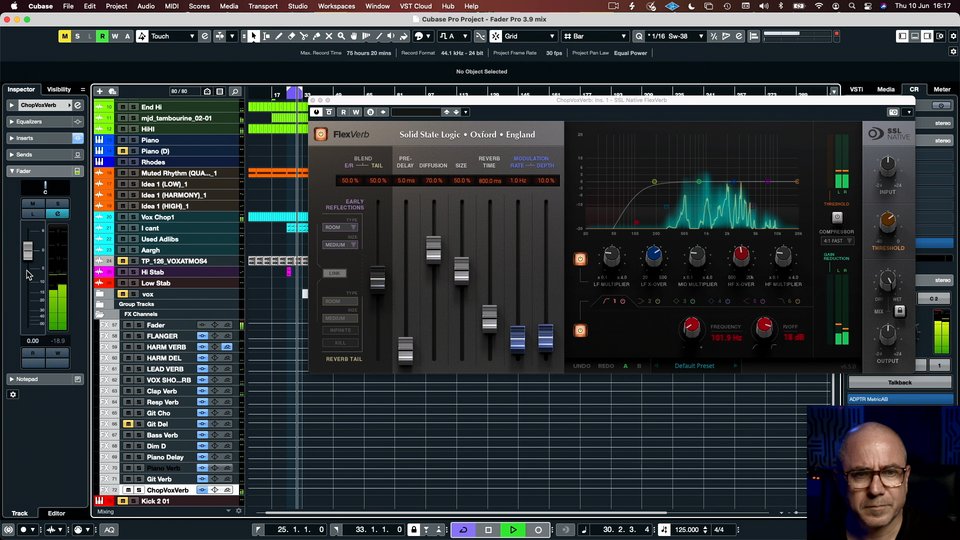Toggle global Solo S state button
960x540 pixels.
click(77, 36)
